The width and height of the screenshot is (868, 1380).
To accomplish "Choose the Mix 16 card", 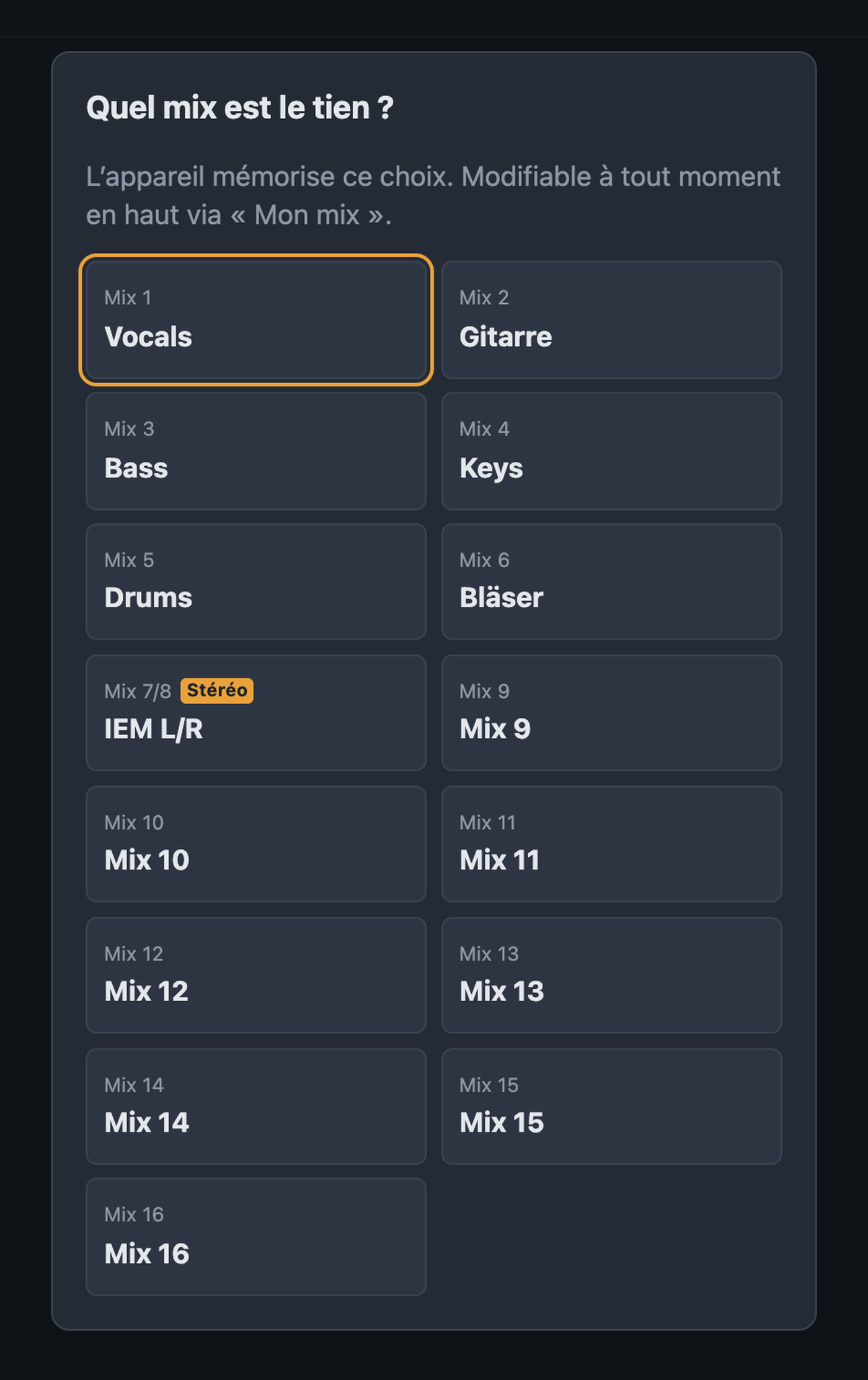I will point(256,1237).
